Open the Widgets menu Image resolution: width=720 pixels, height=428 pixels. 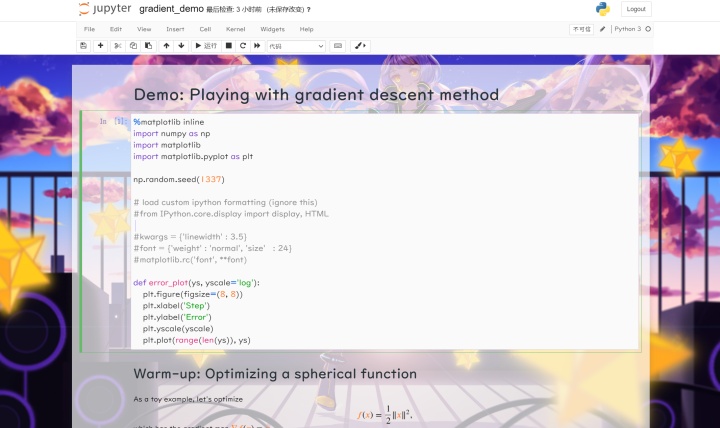pos(272,29)
